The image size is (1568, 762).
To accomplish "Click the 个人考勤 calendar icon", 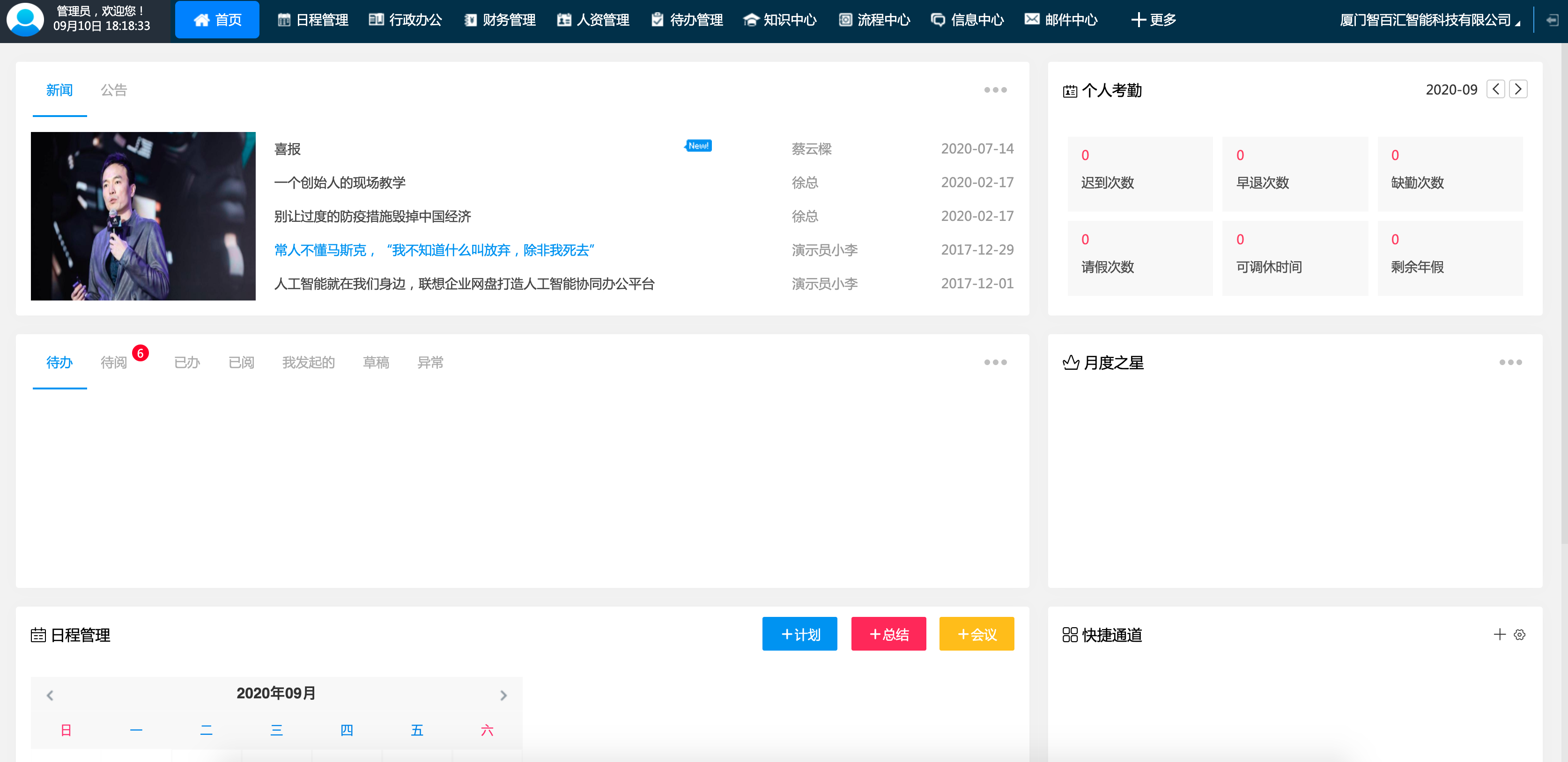I will tap(1070, 91).
